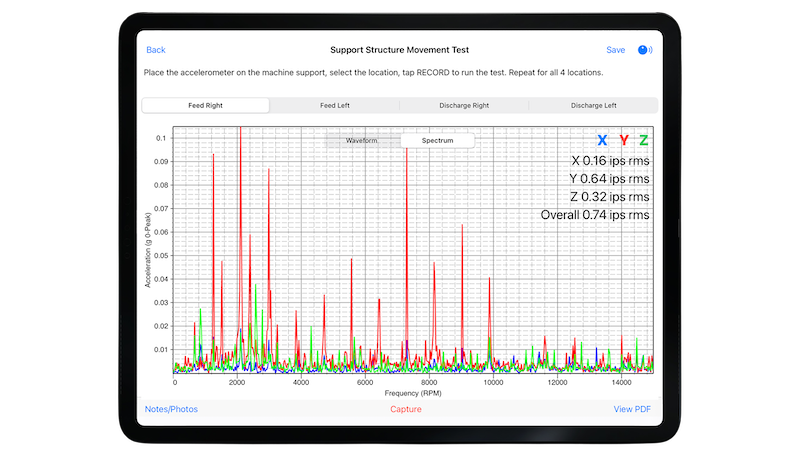This screenshot has height=457, width=800.
Task: Show the Waveform view
Action: coord(362,140)
